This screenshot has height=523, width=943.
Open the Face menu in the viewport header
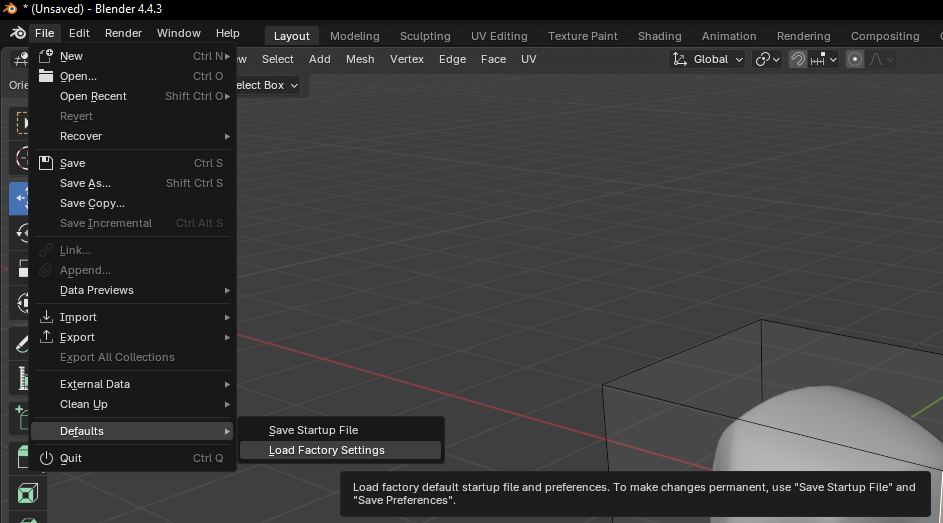click(x=493, y=59)
